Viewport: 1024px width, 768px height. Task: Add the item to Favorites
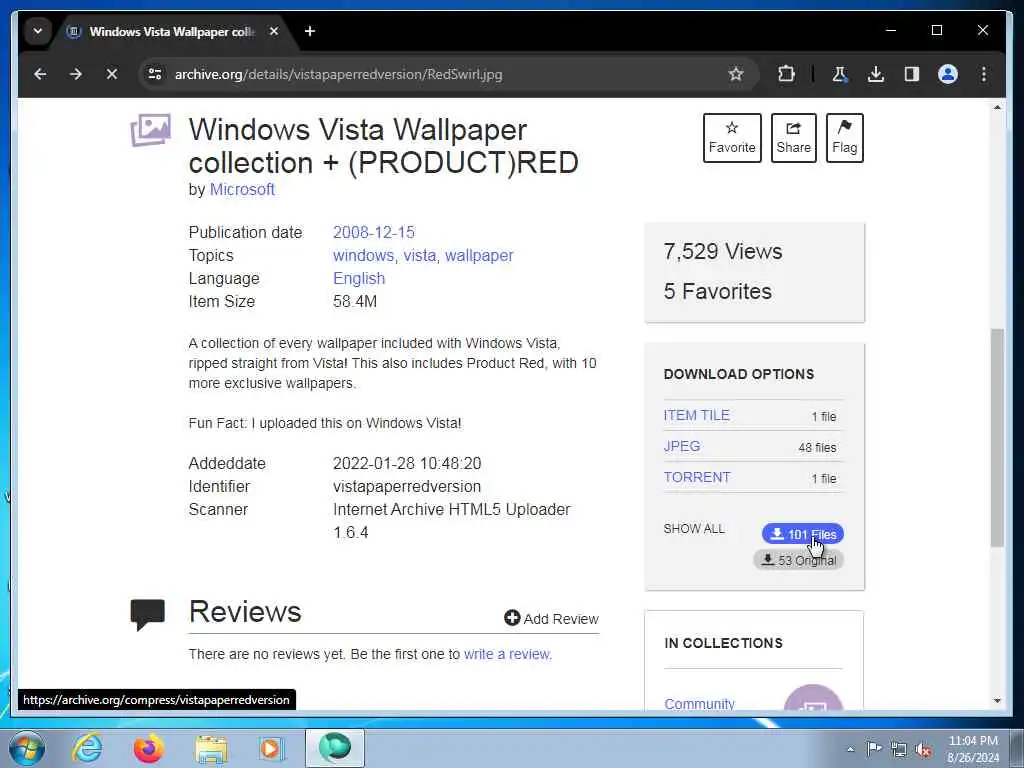point(732,138)
